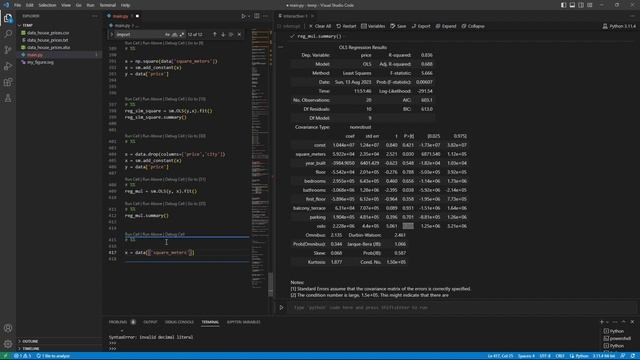This screenshot has width=640, height=360.
Task: Open the dropdown next to the new terminal plus
Action: [607, 322]
